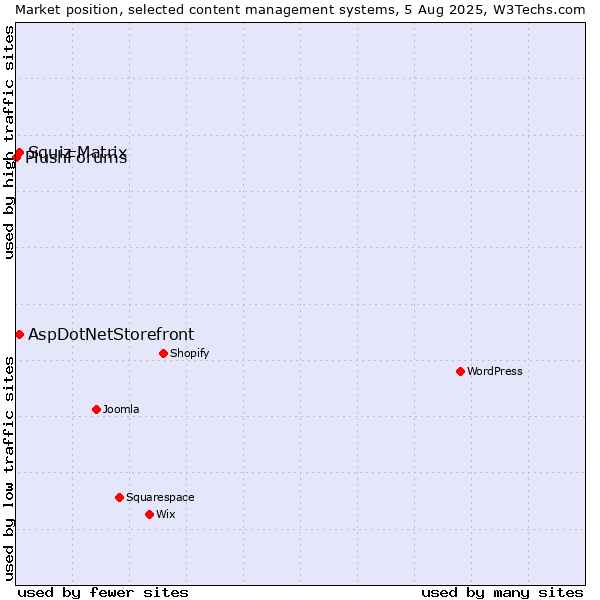Viewport: 600px width, 600px height.
Task: Click the WordPress label
Action: (x=494, y=371)
